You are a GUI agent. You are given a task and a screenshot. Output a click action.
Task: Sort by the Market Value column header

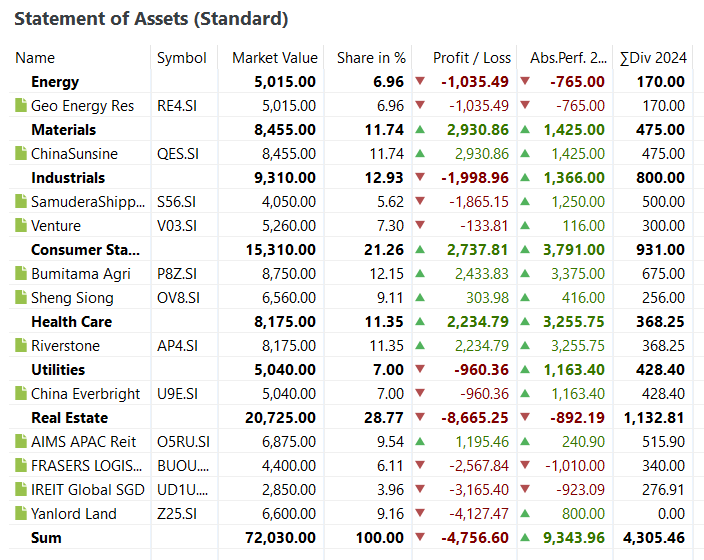(274, 58)
